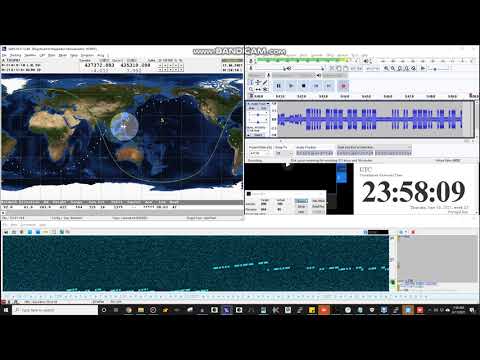Adjust the audio track gain slider

pos(258,115)
